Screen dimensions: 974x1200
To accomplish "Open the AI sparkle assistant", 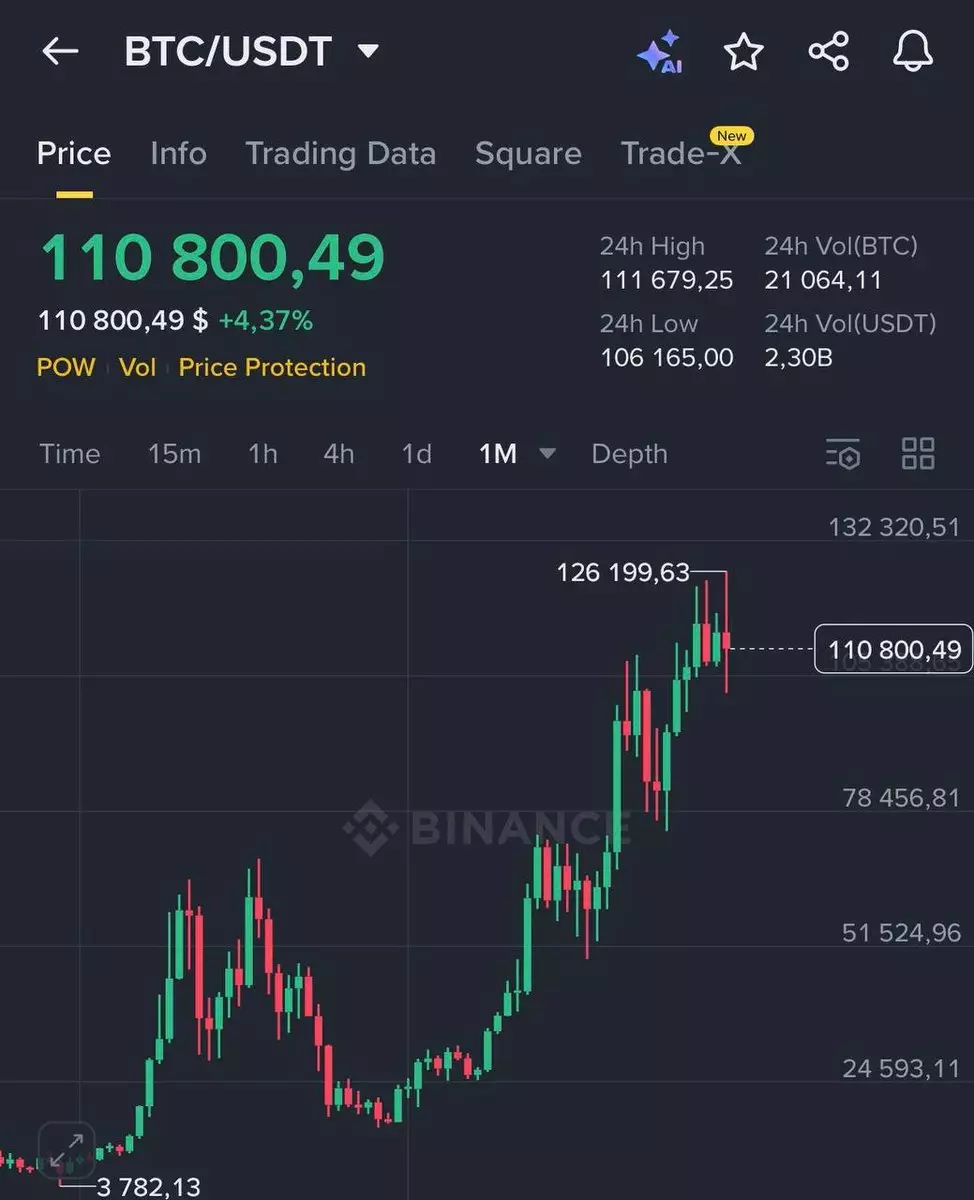I will pyautogui.click(x=660, y=52).
